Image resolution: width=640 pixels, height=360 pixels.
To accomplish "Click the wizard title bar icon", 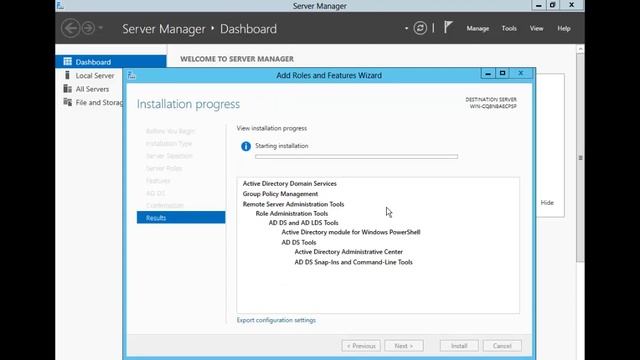I will click(x=131, y=75).
